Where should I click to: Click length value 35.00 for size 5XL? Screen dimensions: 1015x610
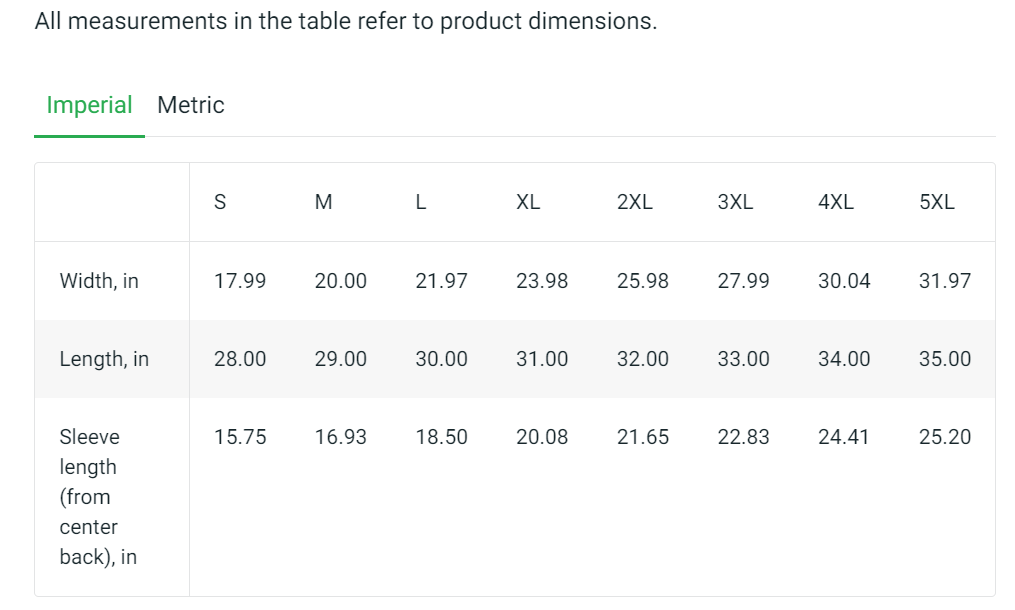tap(945, 359)
